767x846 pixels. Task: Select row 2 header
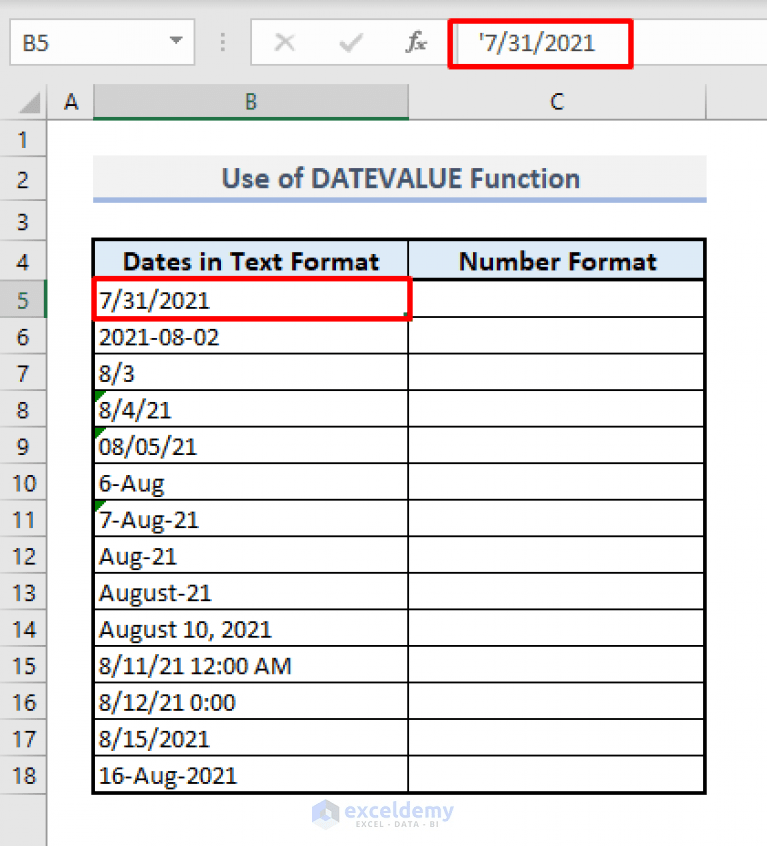coord(23,179)
